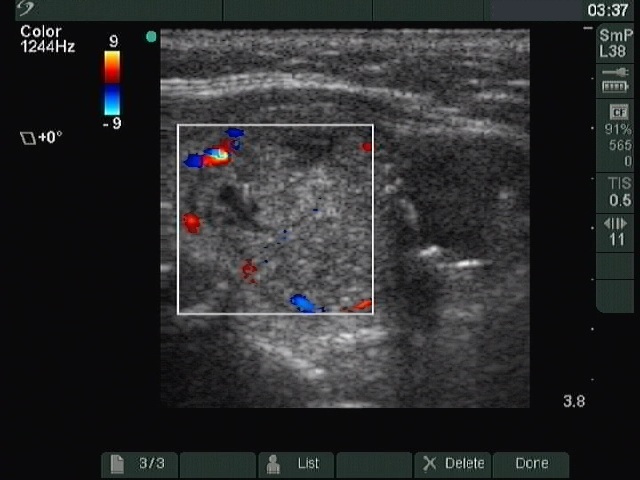Viewport: 640px width, 480px height.
Task: Click inside the color Doppler region box
Action: (x=276, y=219)
